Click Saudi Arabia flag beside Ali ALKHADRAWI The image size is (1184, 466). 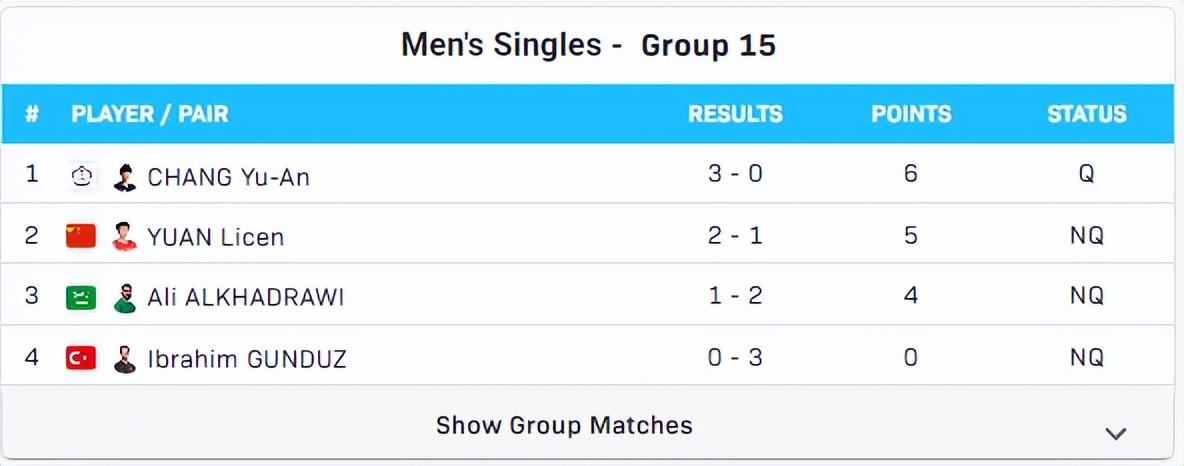pos(81,297)
